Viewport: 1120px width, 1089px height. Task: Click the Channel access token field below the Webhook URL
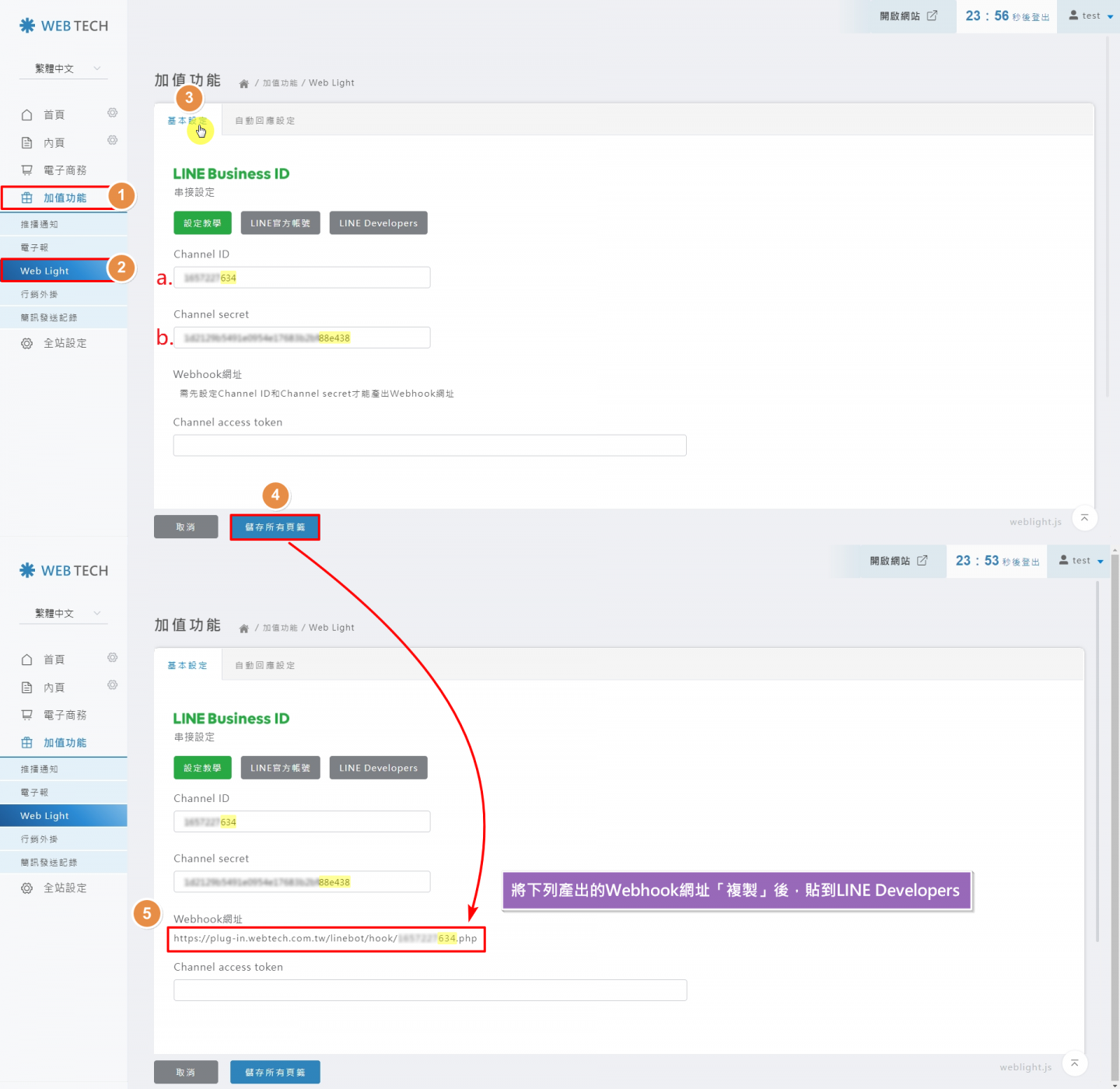[x=429, y=990]
